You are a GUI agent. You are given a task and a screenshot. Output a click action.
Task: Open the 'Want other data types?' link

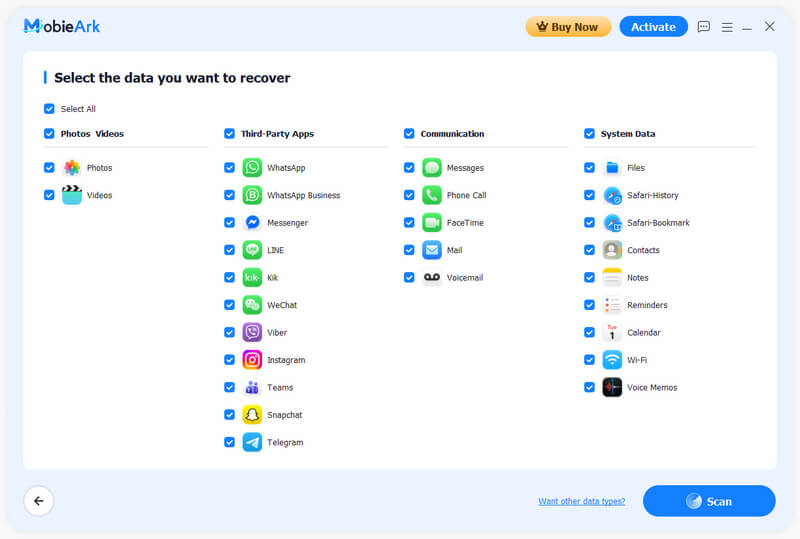point(582,501)
